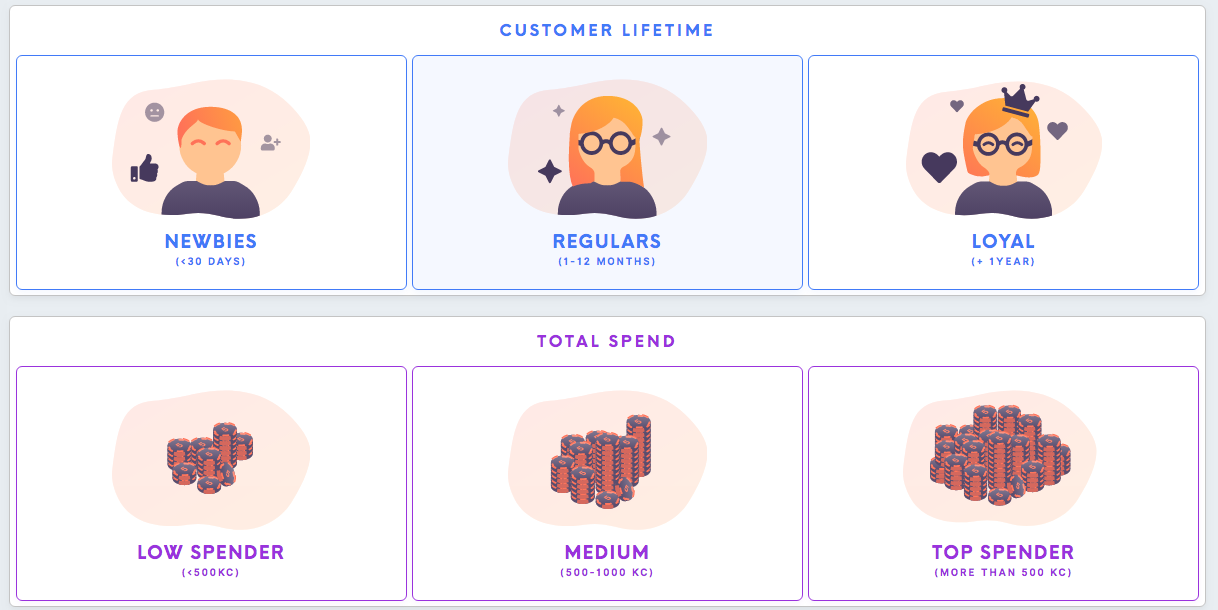The width and height of the screenshot is (1218, 610).
Task: Pick the MEDIUM spend label
Action: tap(607, 553)
